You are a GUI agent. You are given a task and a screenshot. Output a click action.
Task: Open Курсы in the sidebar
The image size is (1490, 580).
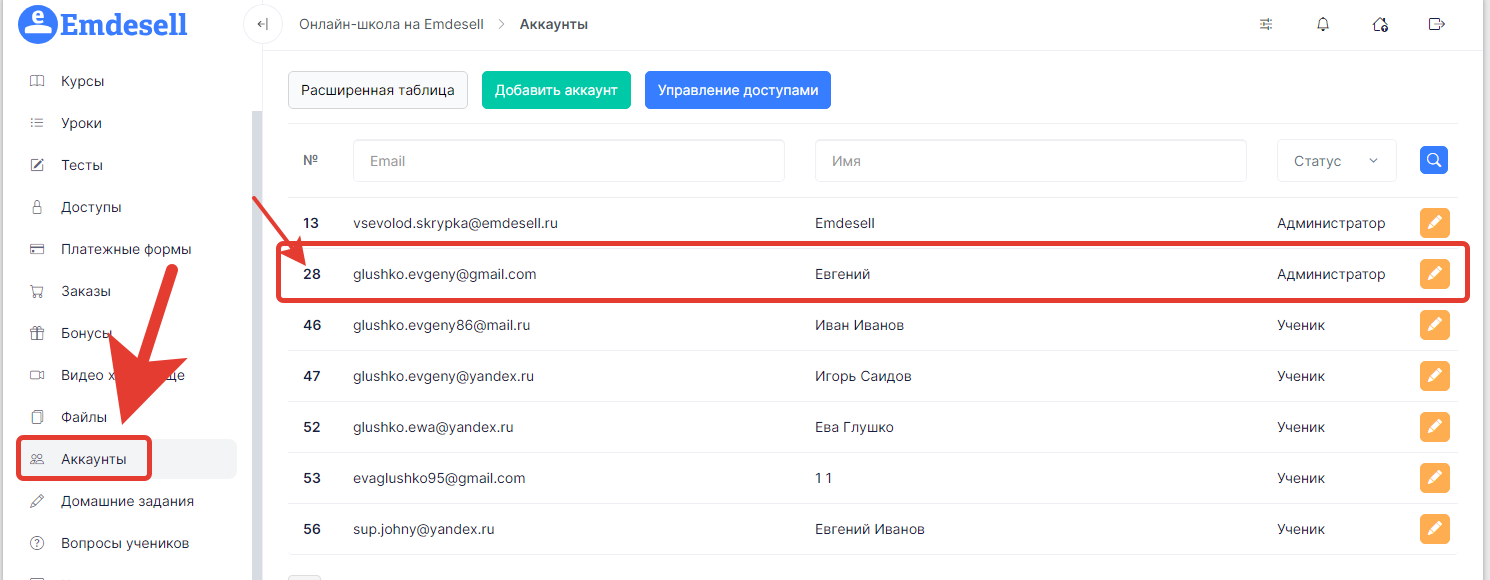point(82,81)
